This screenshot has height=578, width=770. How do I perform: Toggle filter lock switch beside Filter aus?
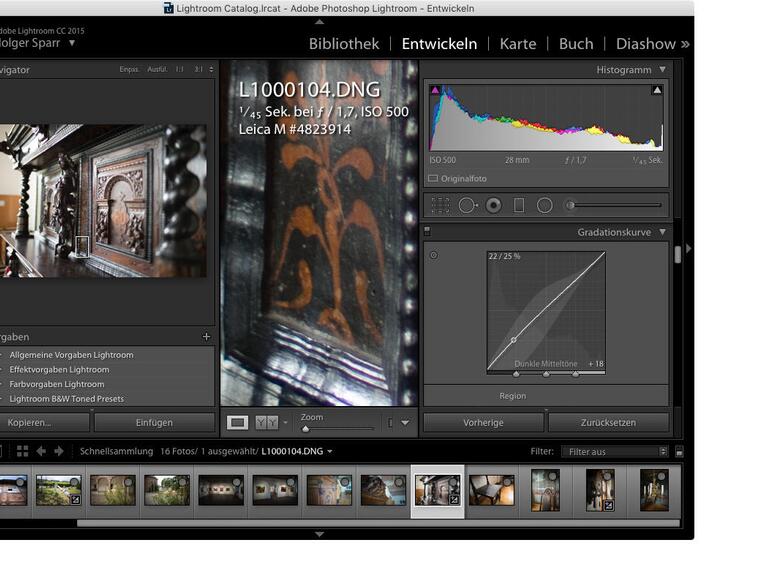click(679, 451)
